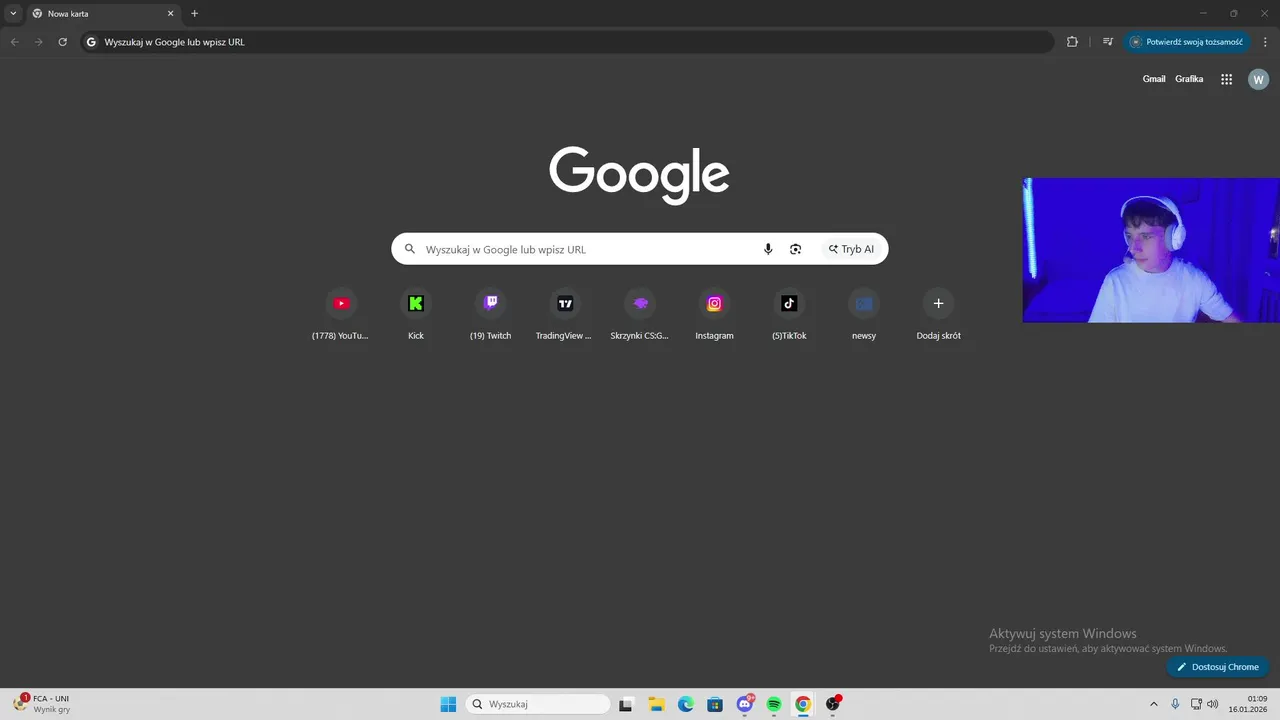Click the webcam overlay thumbnail

point(1151,250)
